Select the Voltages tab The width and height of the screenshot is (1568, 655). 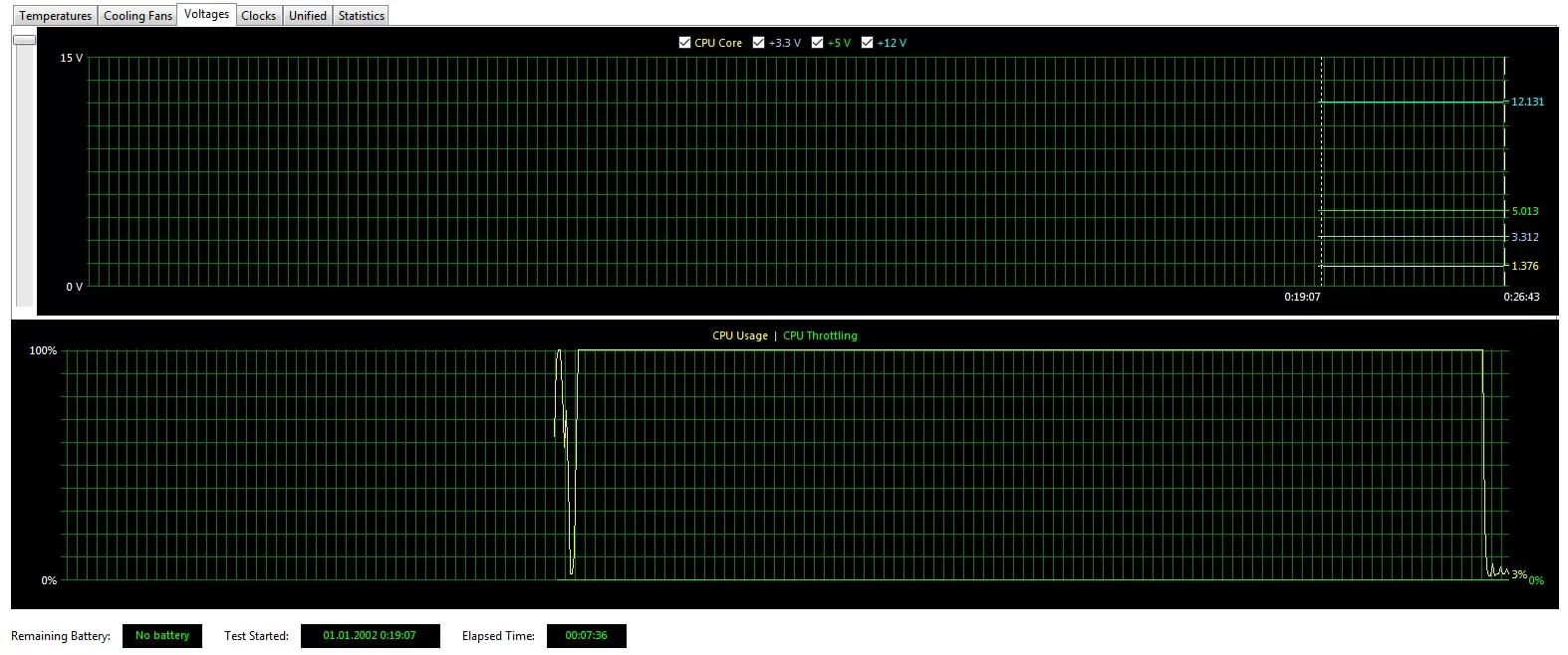[206, 14]
